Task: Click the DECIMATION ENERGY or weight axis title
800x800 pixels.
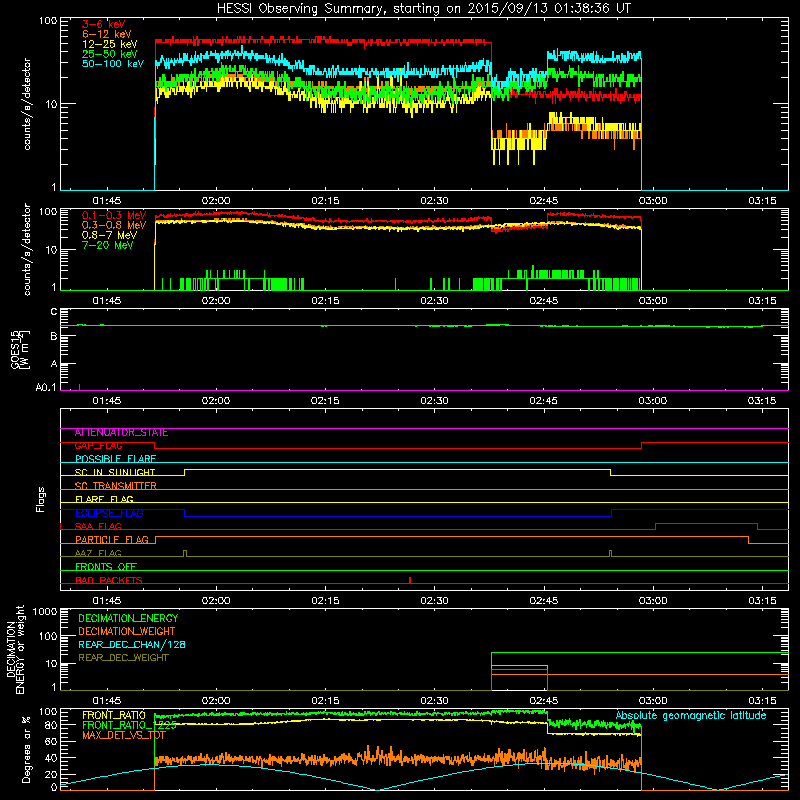Action: point(15,649)
